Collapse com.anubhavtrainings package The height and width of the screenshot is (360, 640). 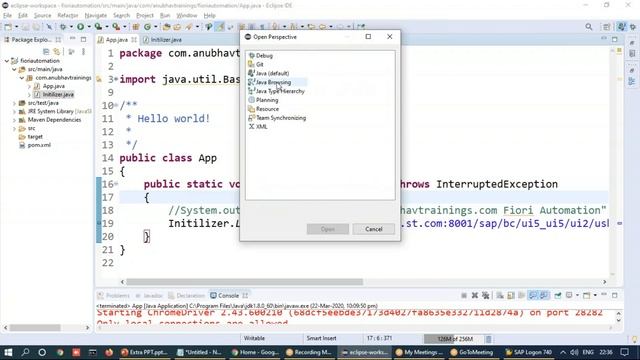point(22,78)
